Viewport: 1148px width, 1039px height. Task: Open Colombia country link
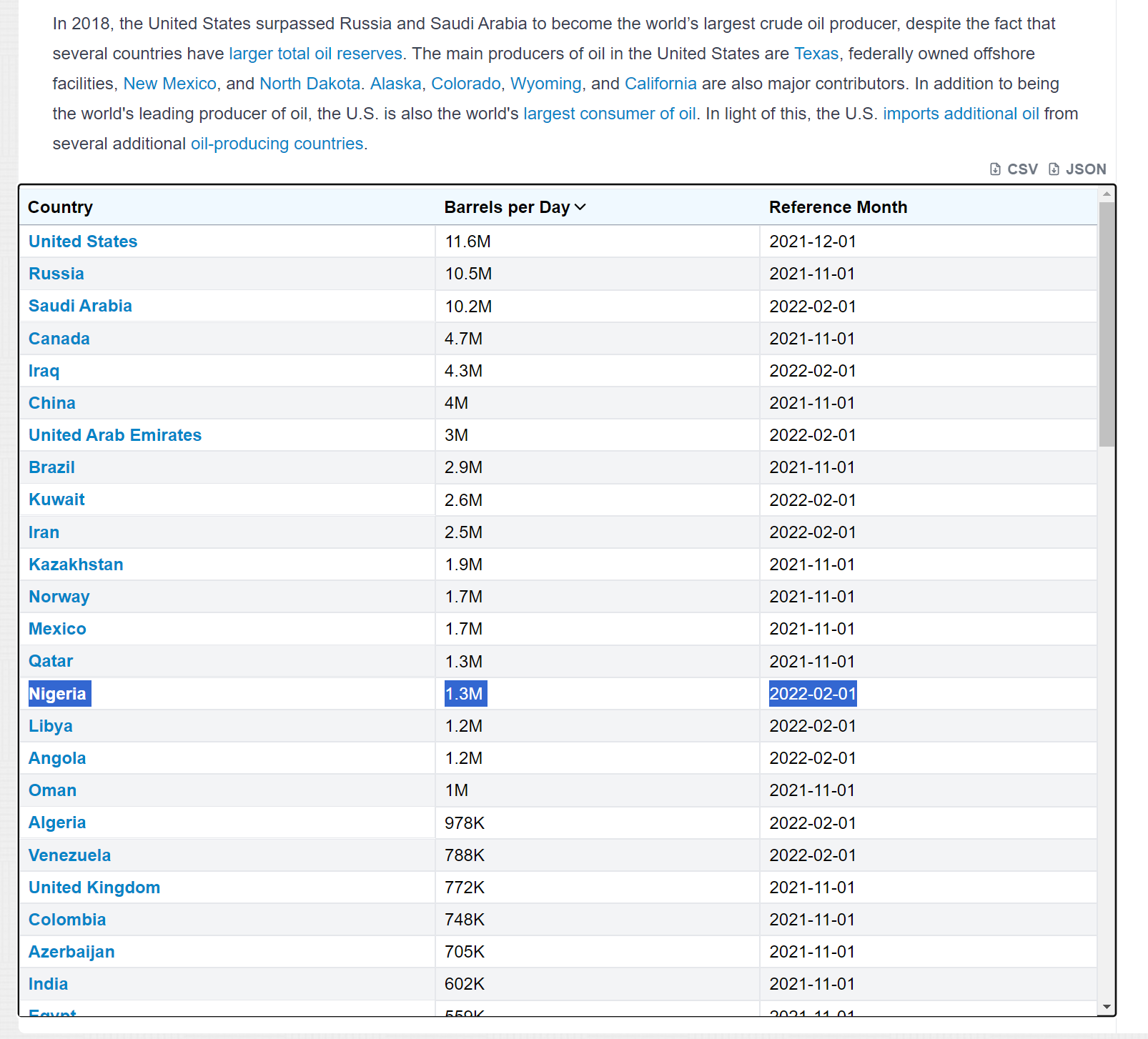pos(67,920)
